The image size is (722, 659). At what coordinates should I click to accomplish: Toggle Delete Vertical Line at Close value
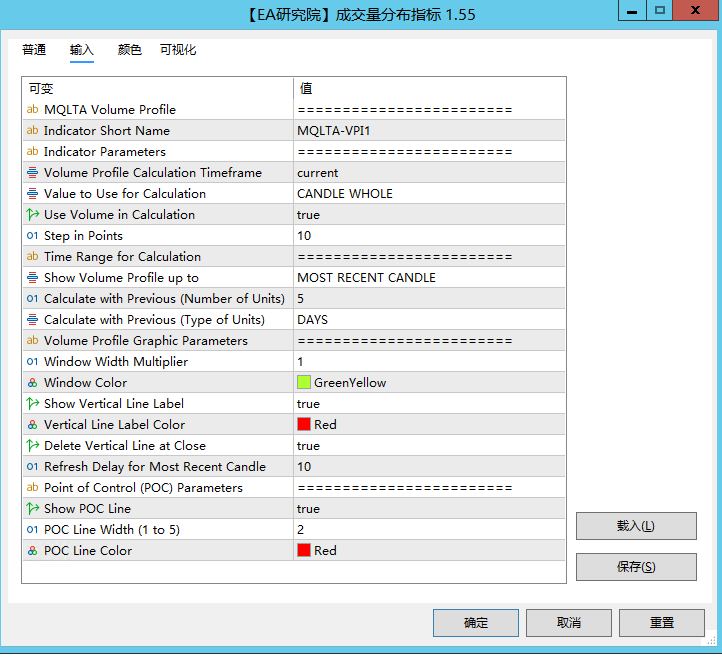[429, 446]
